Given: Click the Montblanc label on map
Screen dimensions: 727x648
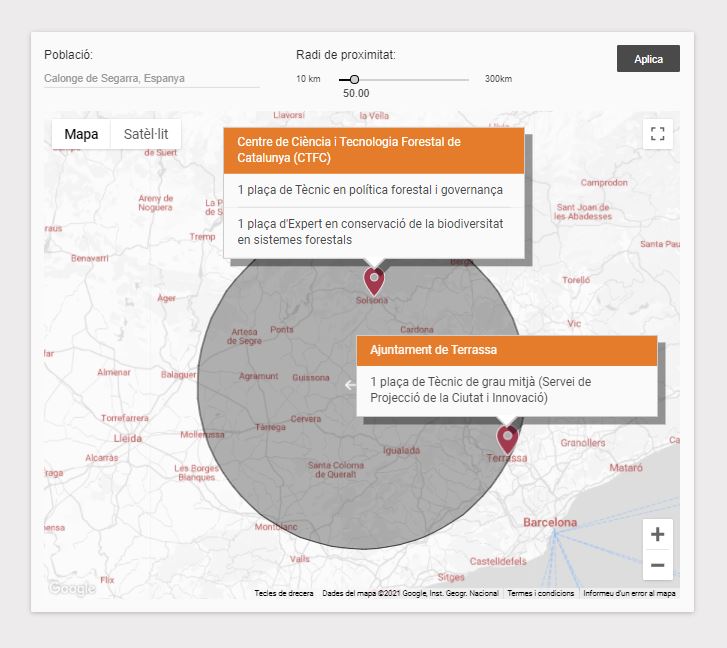Looking at the screenshot, I should [x=276, y=527].
